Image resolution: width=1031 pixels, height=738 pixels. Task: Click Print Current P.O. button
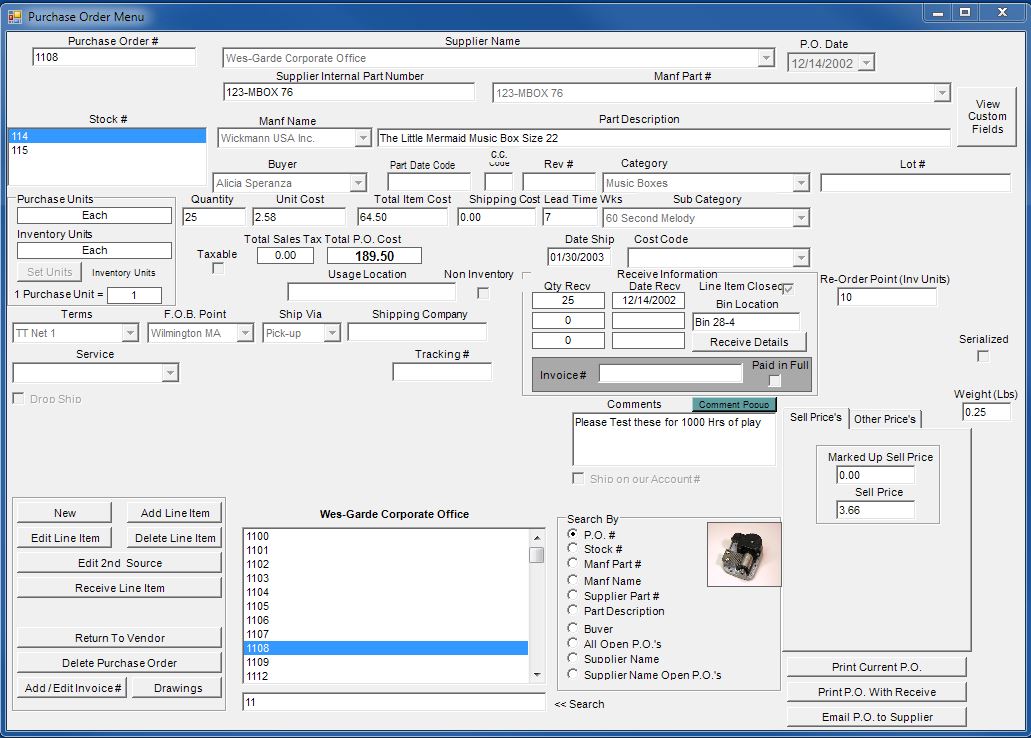pyautogui.click(x=876, y=667)
